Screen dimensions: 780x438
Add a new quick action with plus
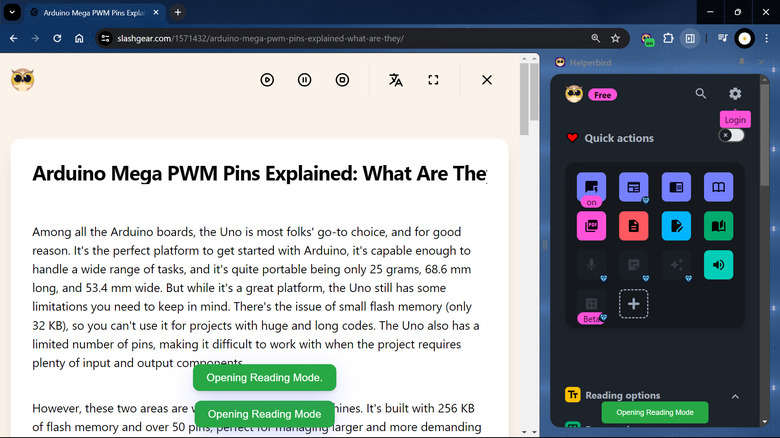point(633,303)
